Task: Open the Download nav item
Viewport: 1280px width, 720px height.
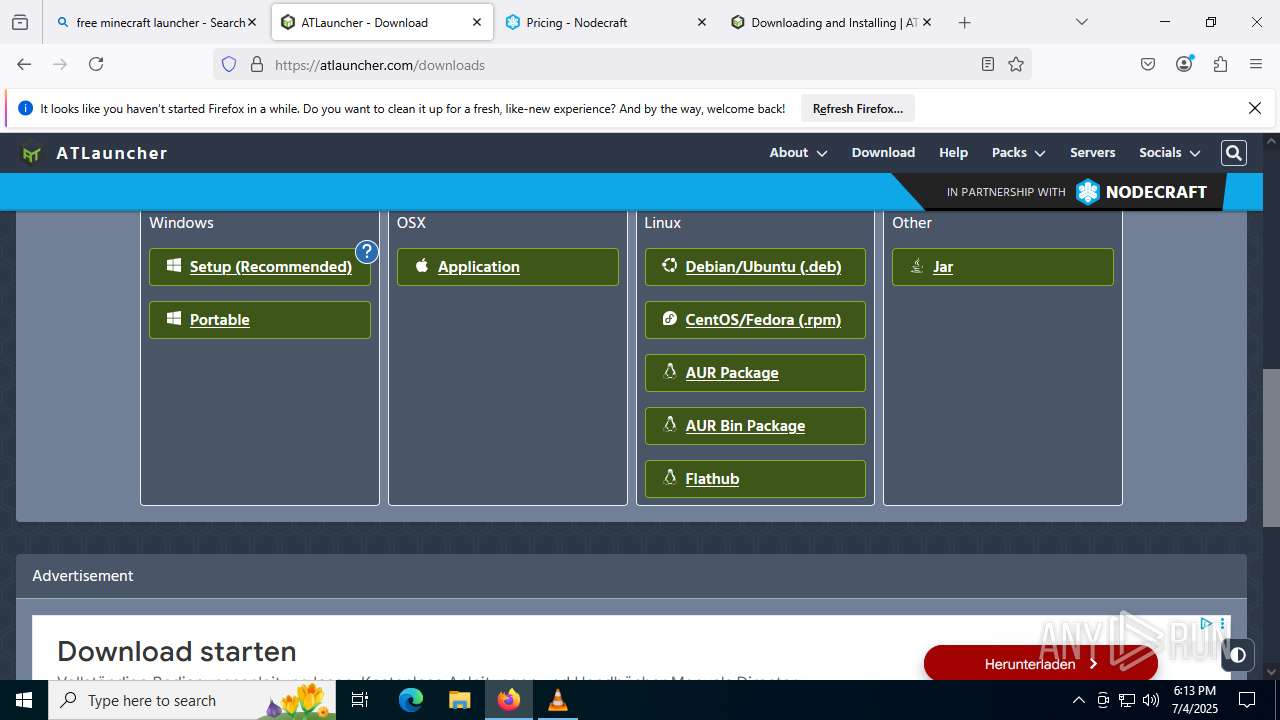Action: pyautogui.click(x=883, y=153)
